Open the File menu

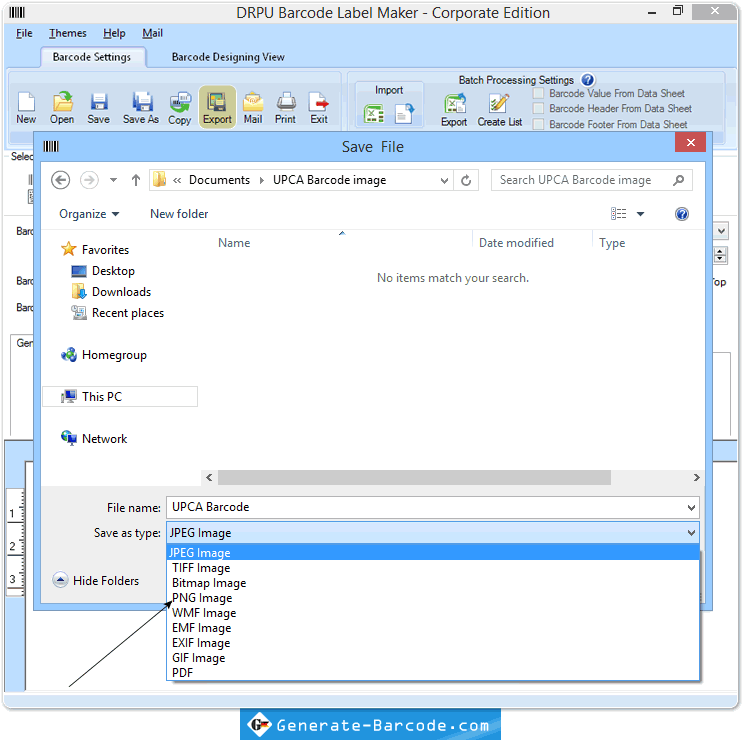pyautogui.click(x=24, y=33)
